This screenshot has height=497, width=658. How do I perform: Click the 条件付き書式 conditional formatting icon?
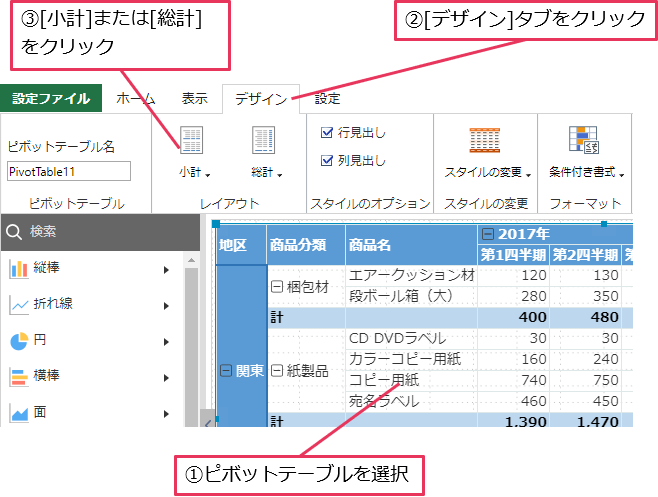pyautogui.click(x=581, y=141)
